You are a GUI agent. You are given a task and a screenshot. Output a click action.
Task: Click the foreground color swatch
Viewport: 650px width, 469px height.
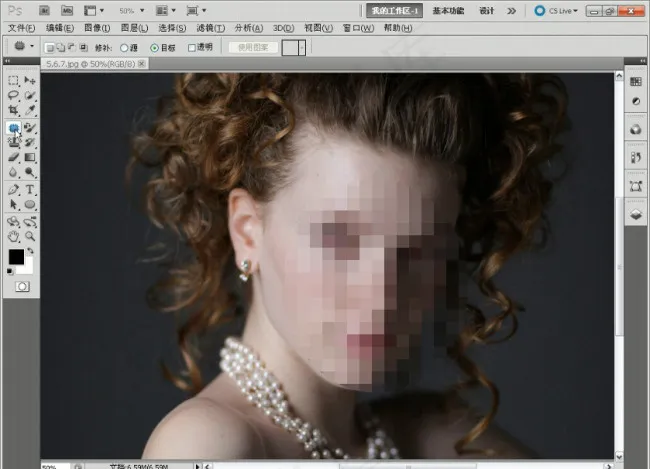(16, 258)
